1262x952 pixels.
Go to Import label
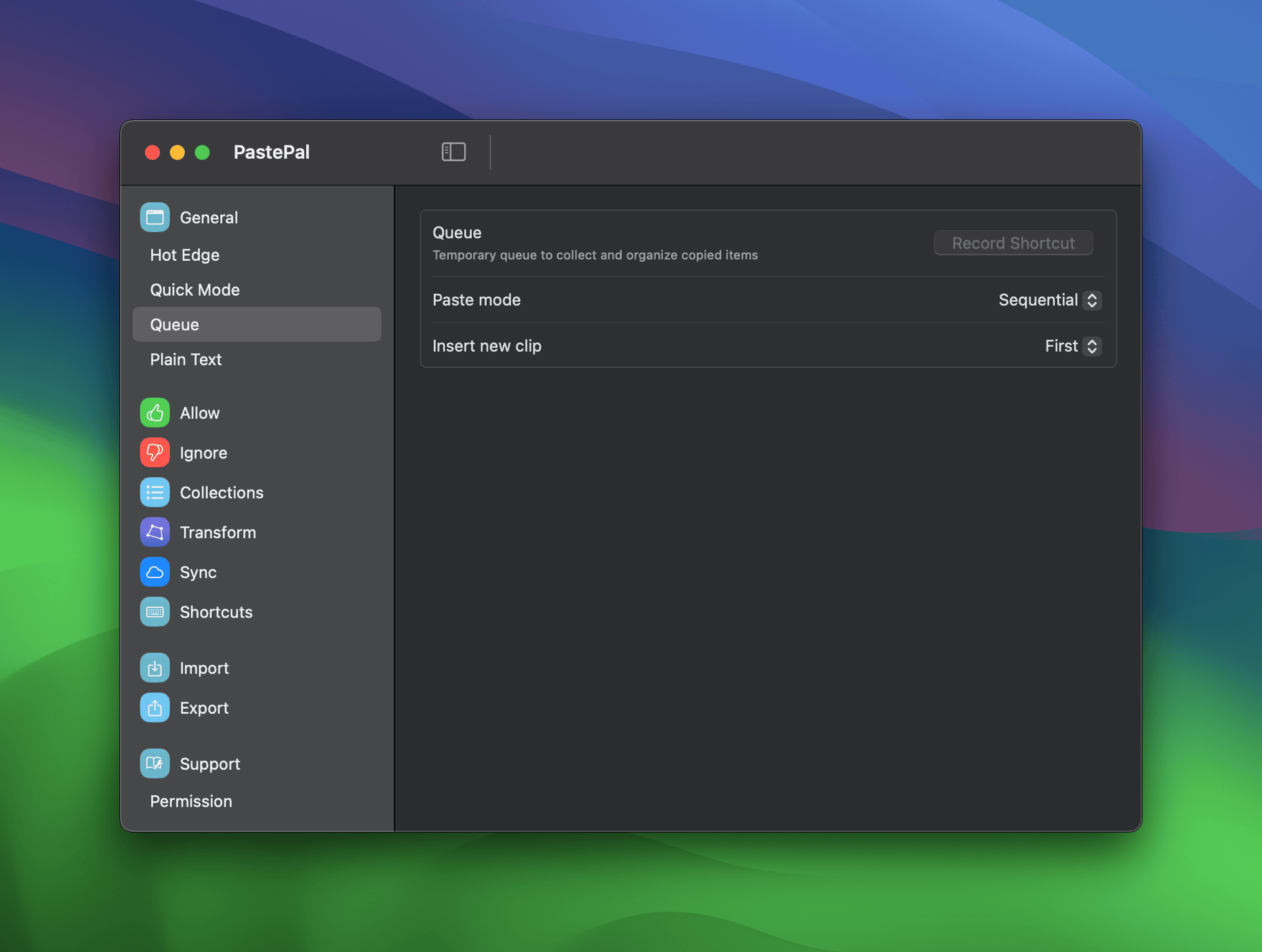pos(204,668)
